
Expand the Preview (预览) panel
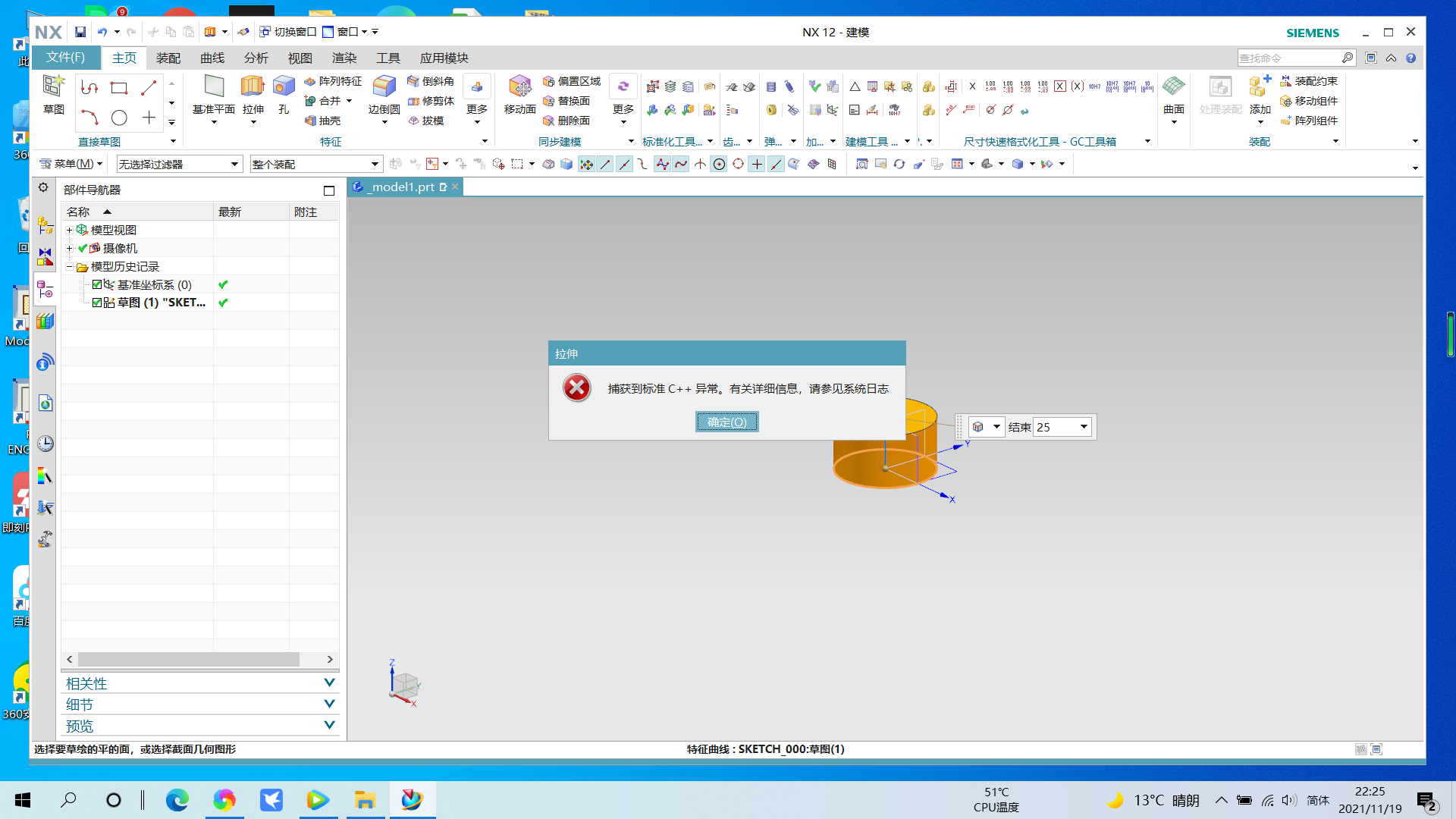pos(200,726)
